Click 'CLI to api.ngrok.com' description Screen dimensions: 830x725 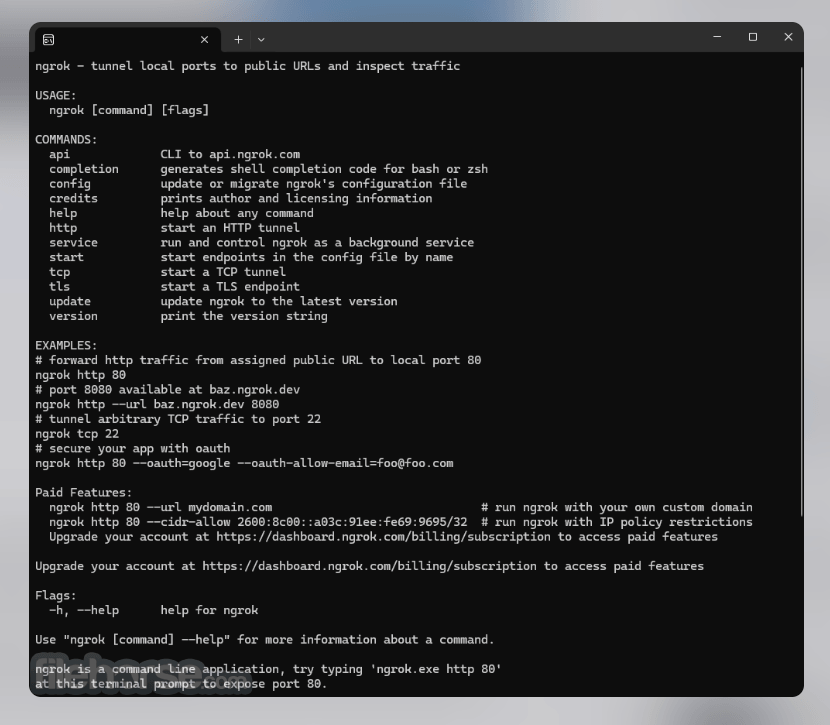[x=230, y=155]
